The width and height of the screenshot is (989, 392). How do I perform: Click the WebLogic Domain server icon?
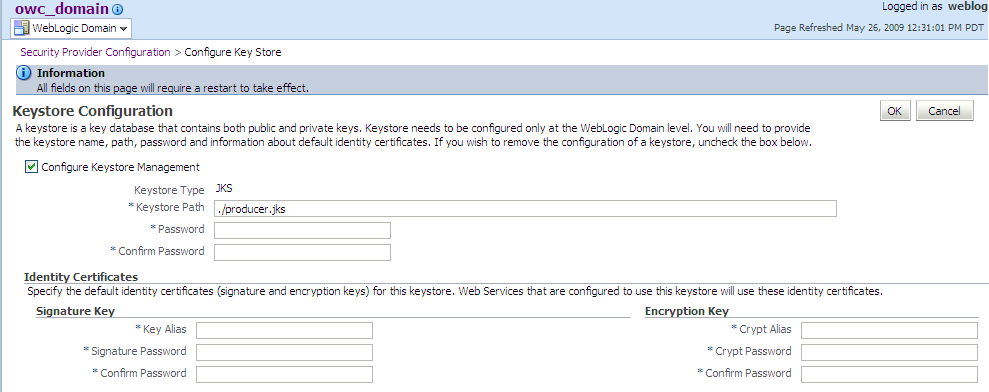[x=21, y=28]
